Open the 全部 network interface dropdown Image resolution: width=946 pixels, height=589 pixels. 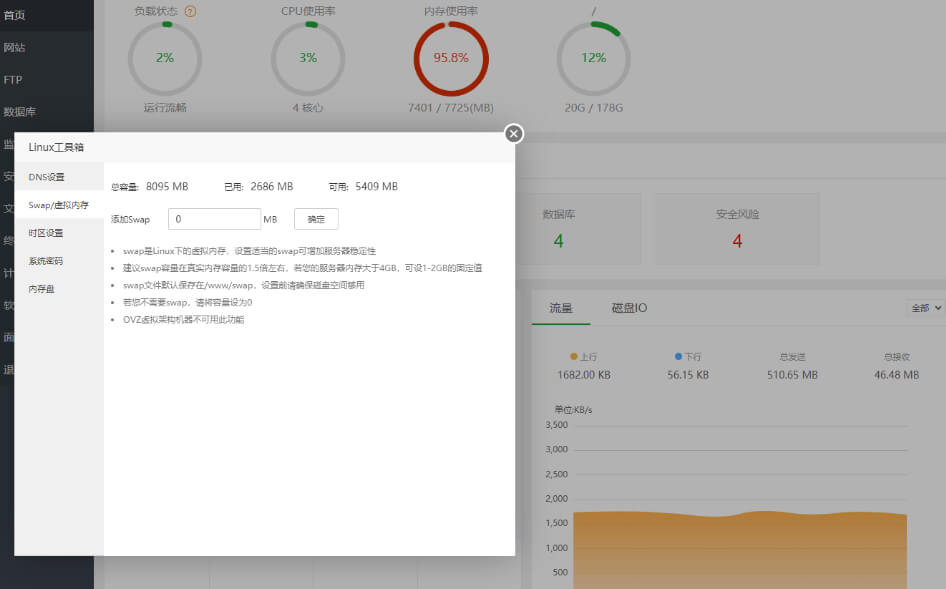(x=925, y=308)
